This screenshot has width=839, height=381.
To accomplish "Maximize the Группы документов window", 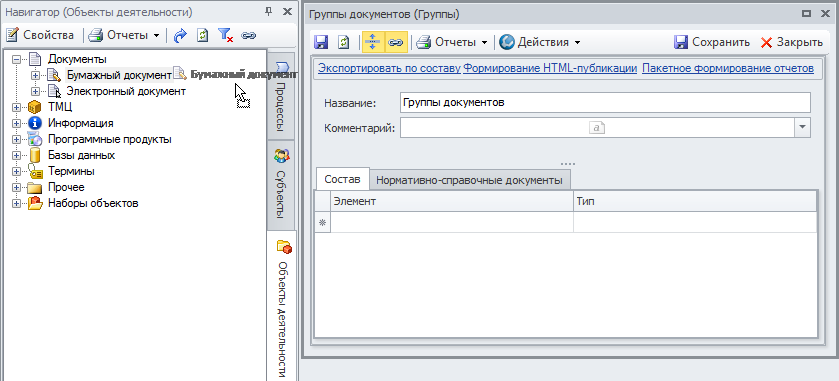I will pyautogui.click(x=806, y=14).
